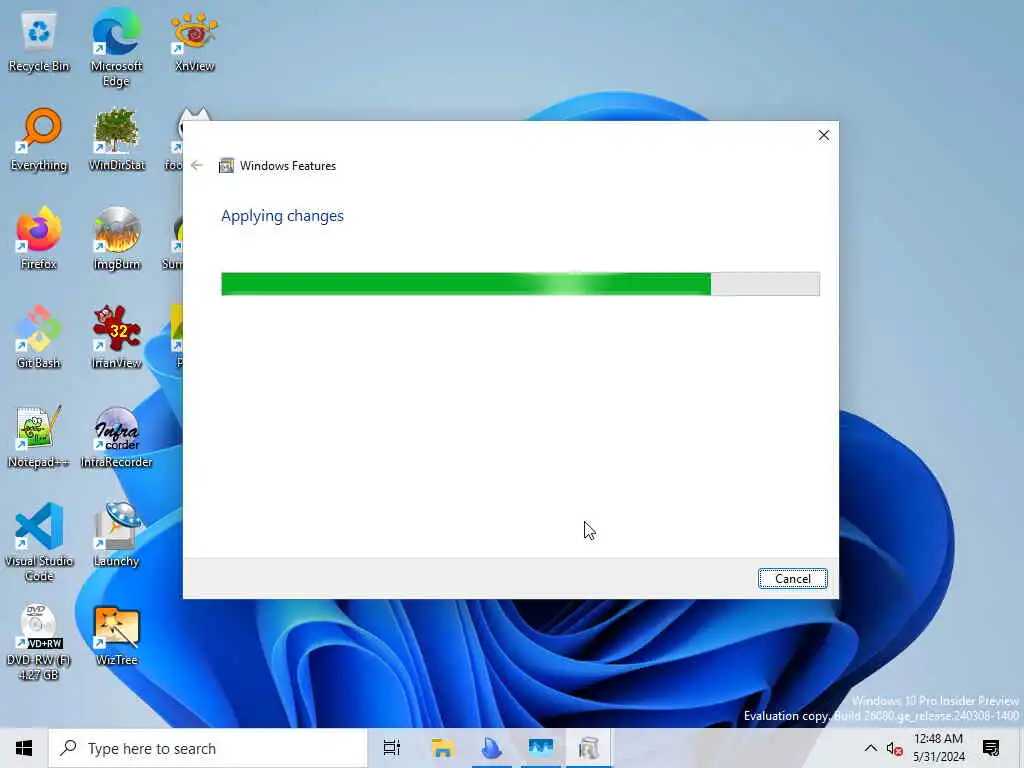Open the Windows Start menu
The image size is (1024, 768).
[24, 748]
